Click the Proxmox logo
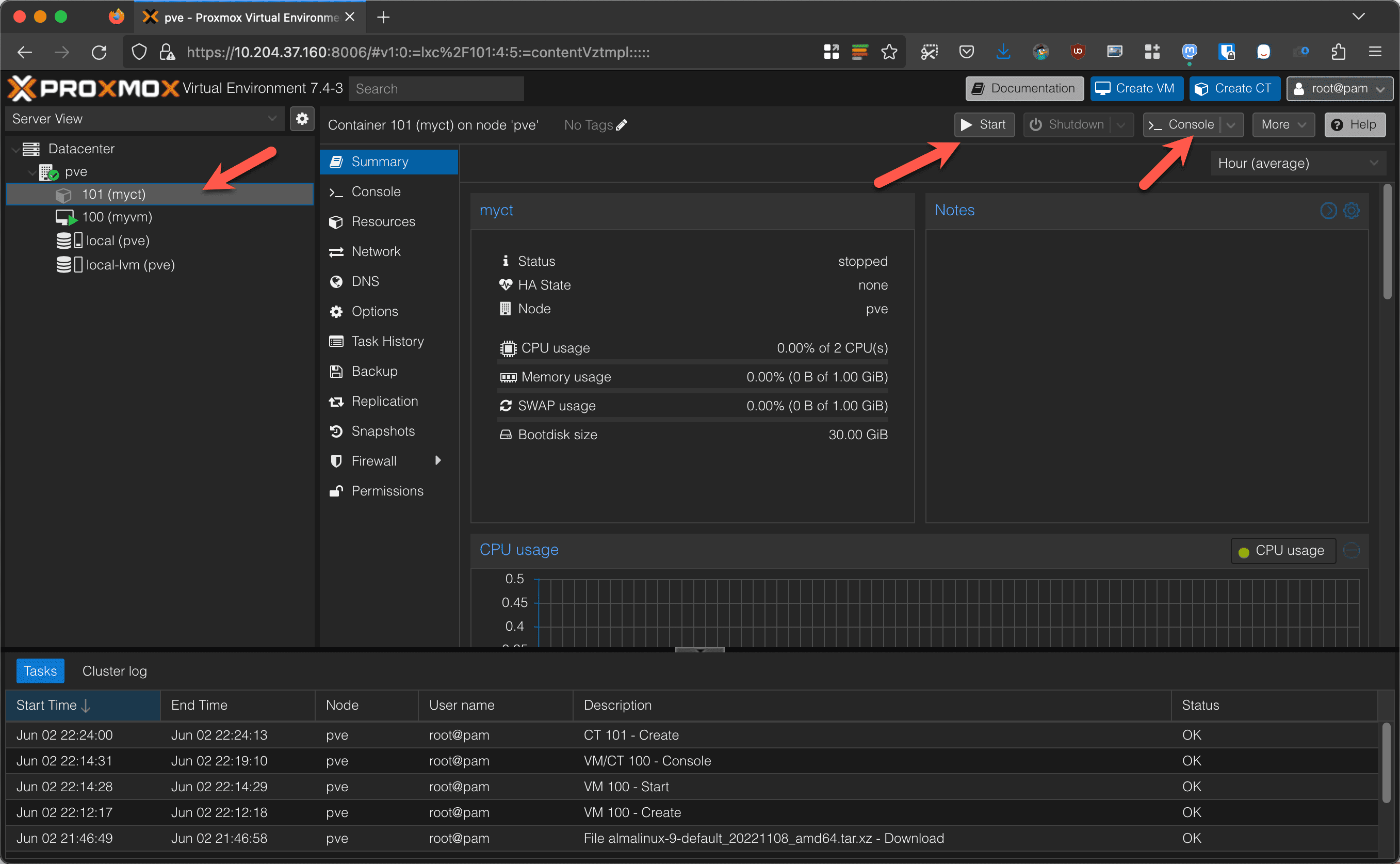The width and height of the screenshot is (1400, 864). tap(93, 89)
